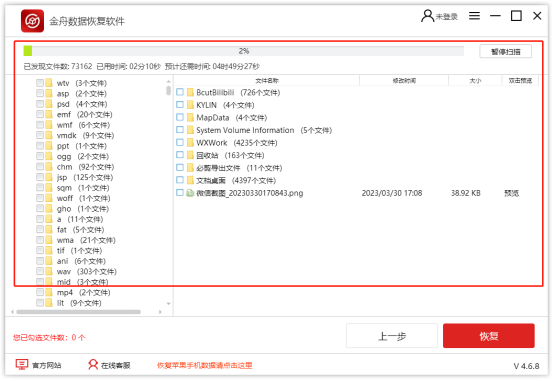Check the 回收站 folder checkbox
The width and height of the screenshot is (554, 381).
(180, 155)
